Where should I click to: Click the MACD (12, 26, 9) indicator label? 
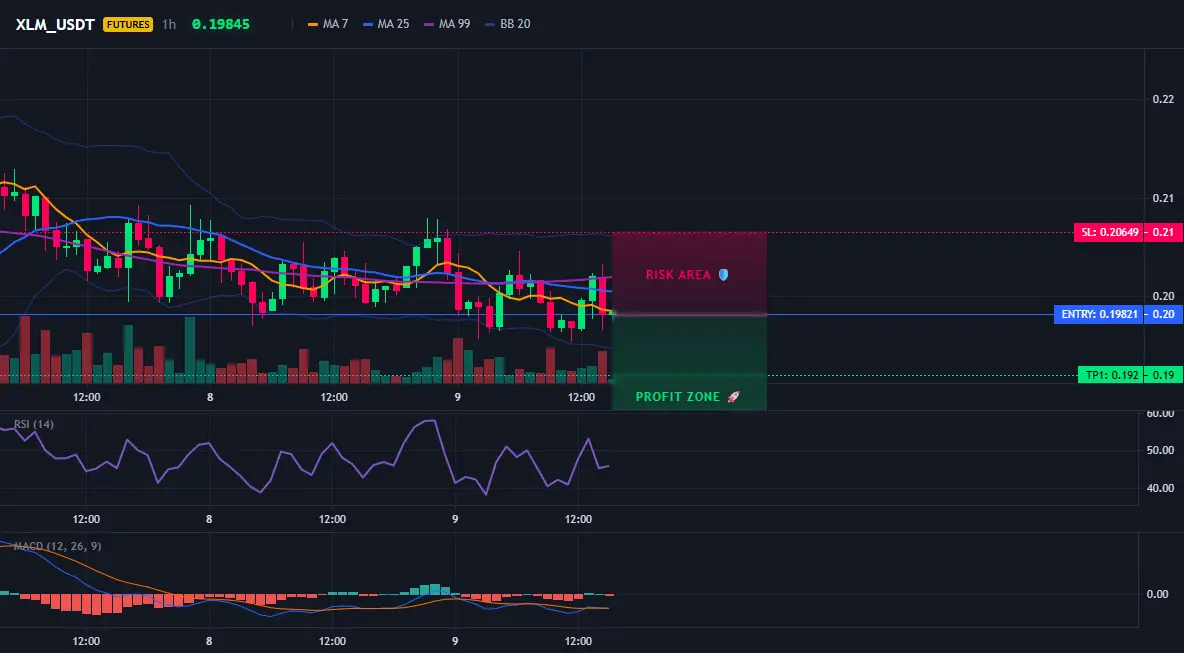pyautogui.click(x=57, y=546)
